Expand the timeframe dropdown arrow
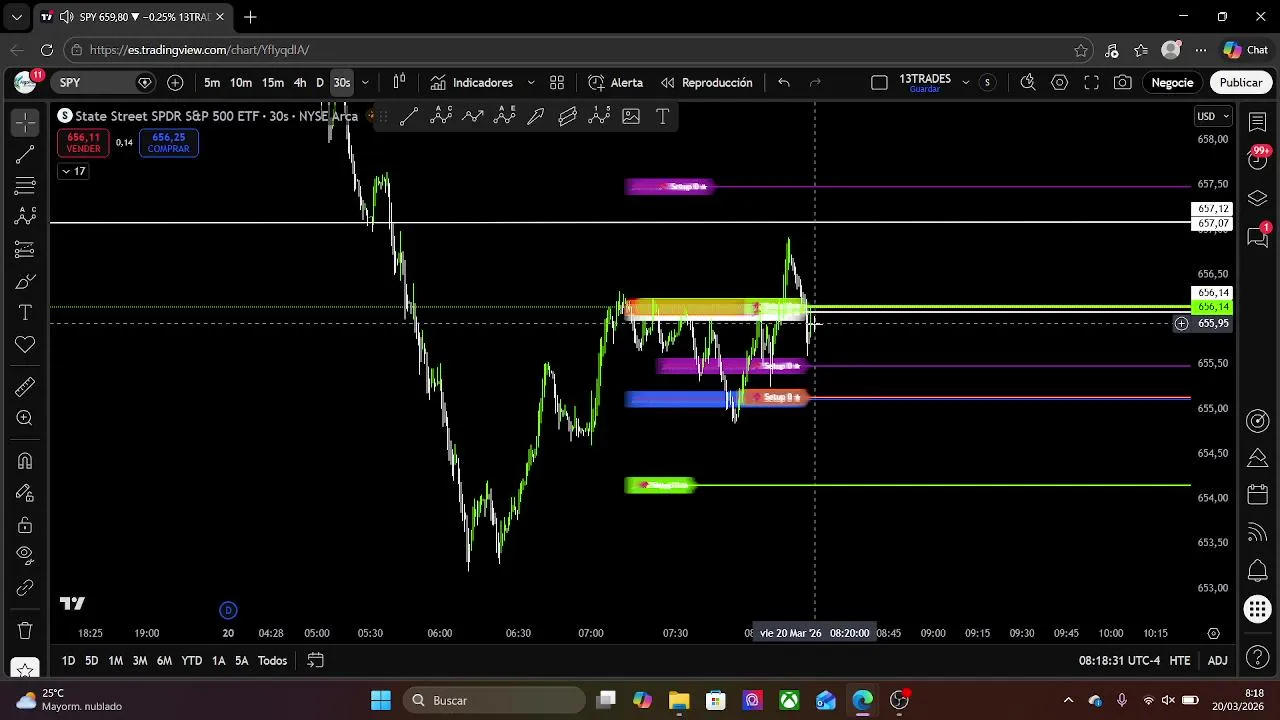1280x720 pixels. click(365, 83)
